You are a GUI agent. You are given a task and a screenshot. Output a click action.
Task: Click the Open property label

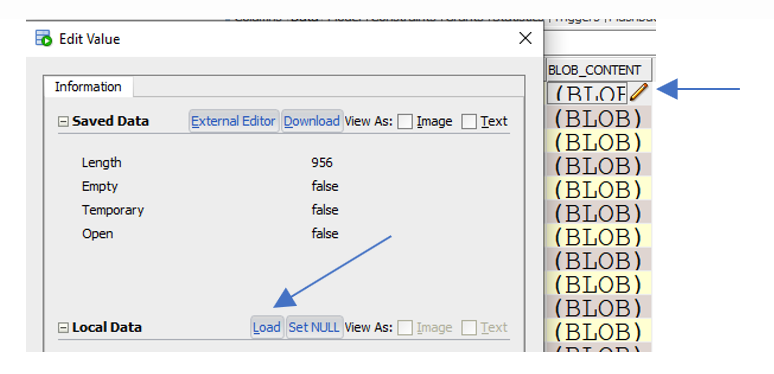(x=97, y=233)
